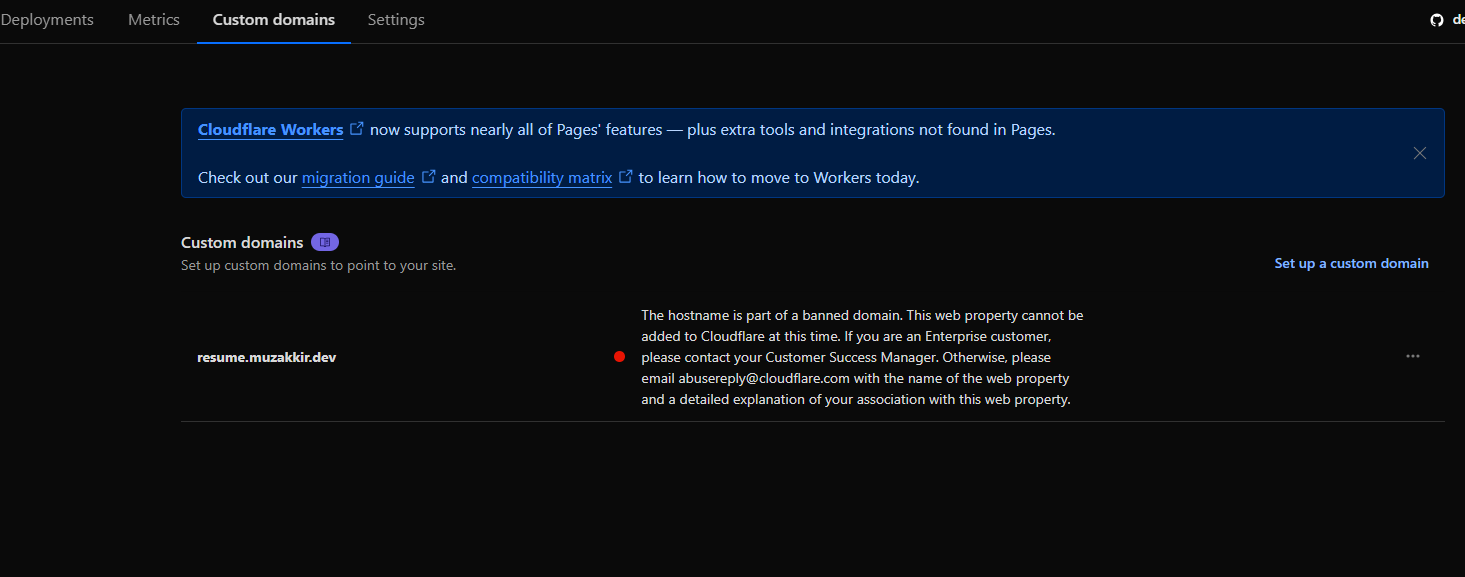Open the Deployments tab
This screenshot has width=1465, height=577.
(46, 20)
